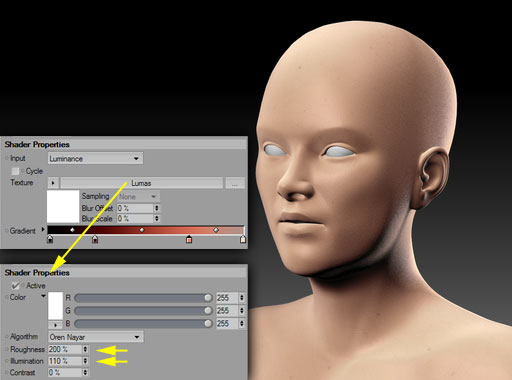The height and width of the screenshot is (380, 512).
Task: Click the texture arrow button beside Lumas
Action: [53, 183]
